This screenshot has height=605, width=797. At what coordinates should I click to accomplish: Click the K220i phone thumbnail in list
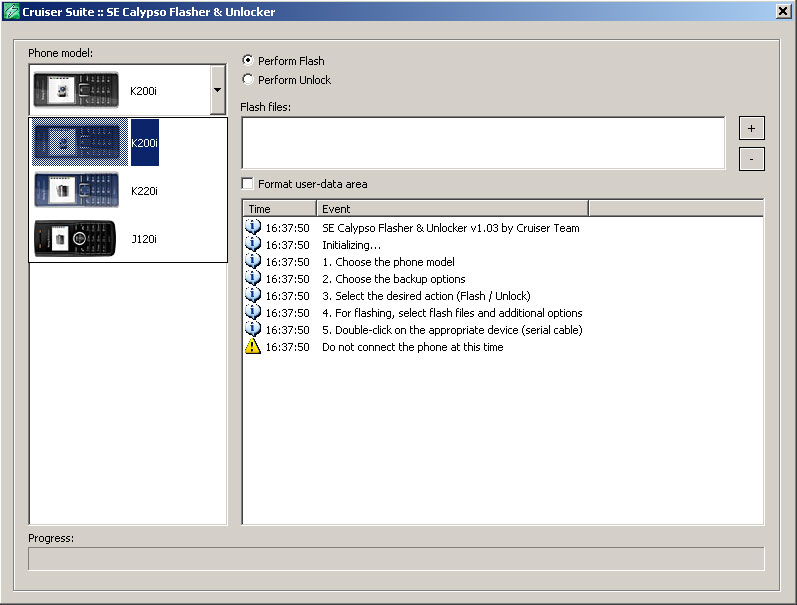(x=77, y=190)
